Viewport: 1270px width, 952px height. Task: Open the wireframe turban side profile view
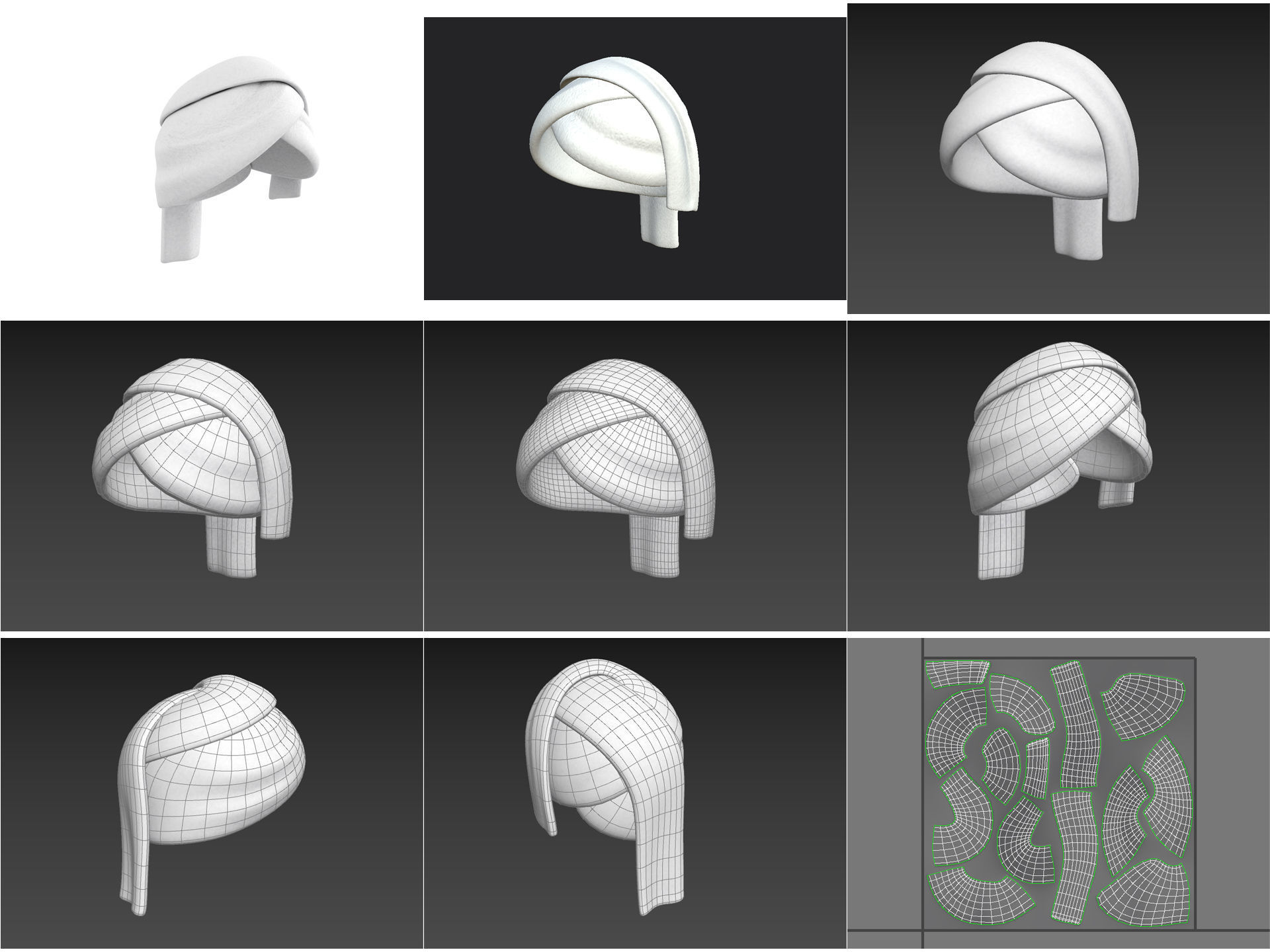coord(212,793)
